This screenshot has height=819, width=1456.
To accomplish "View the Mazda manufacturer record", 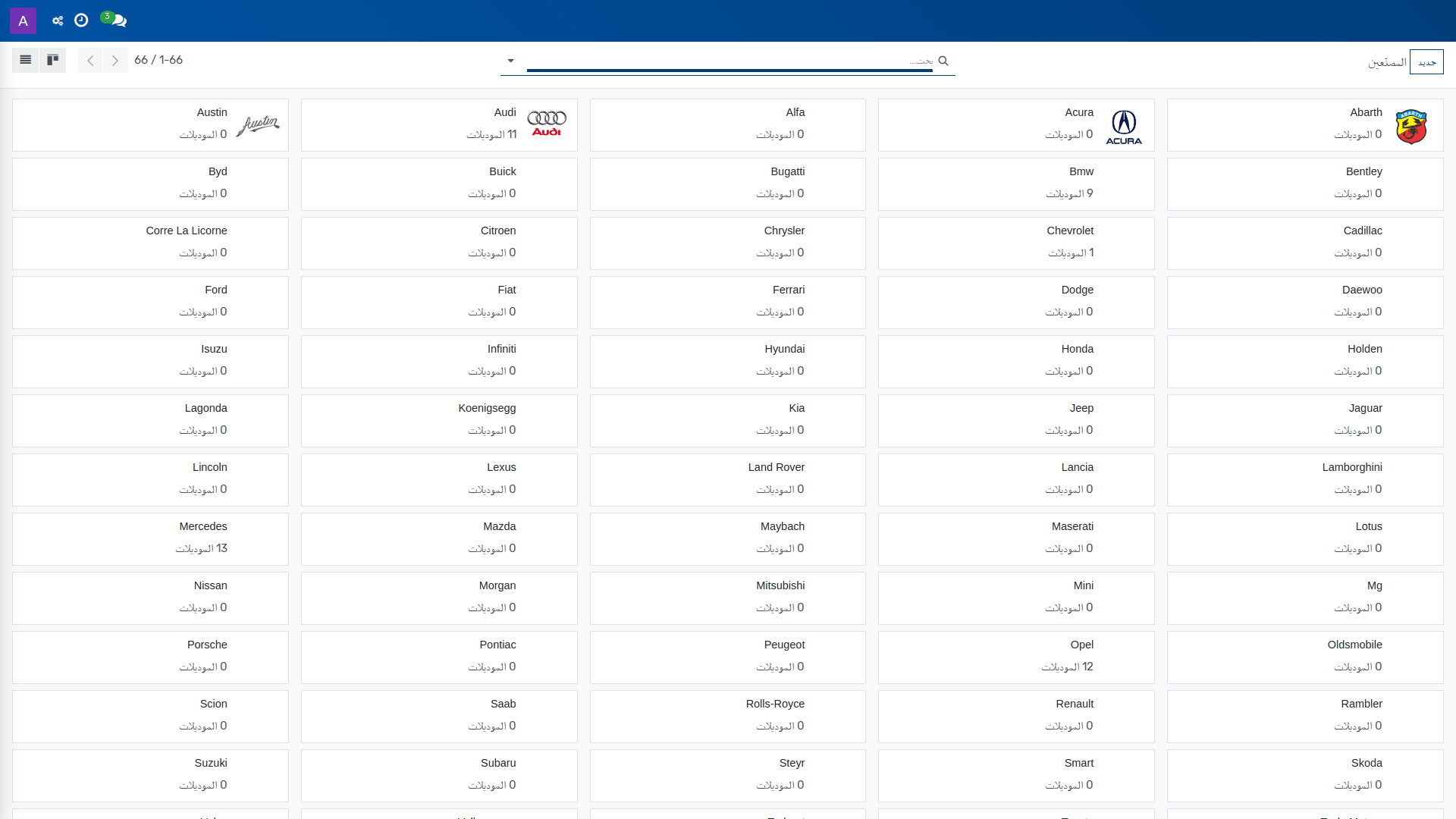I will [439, 539].
